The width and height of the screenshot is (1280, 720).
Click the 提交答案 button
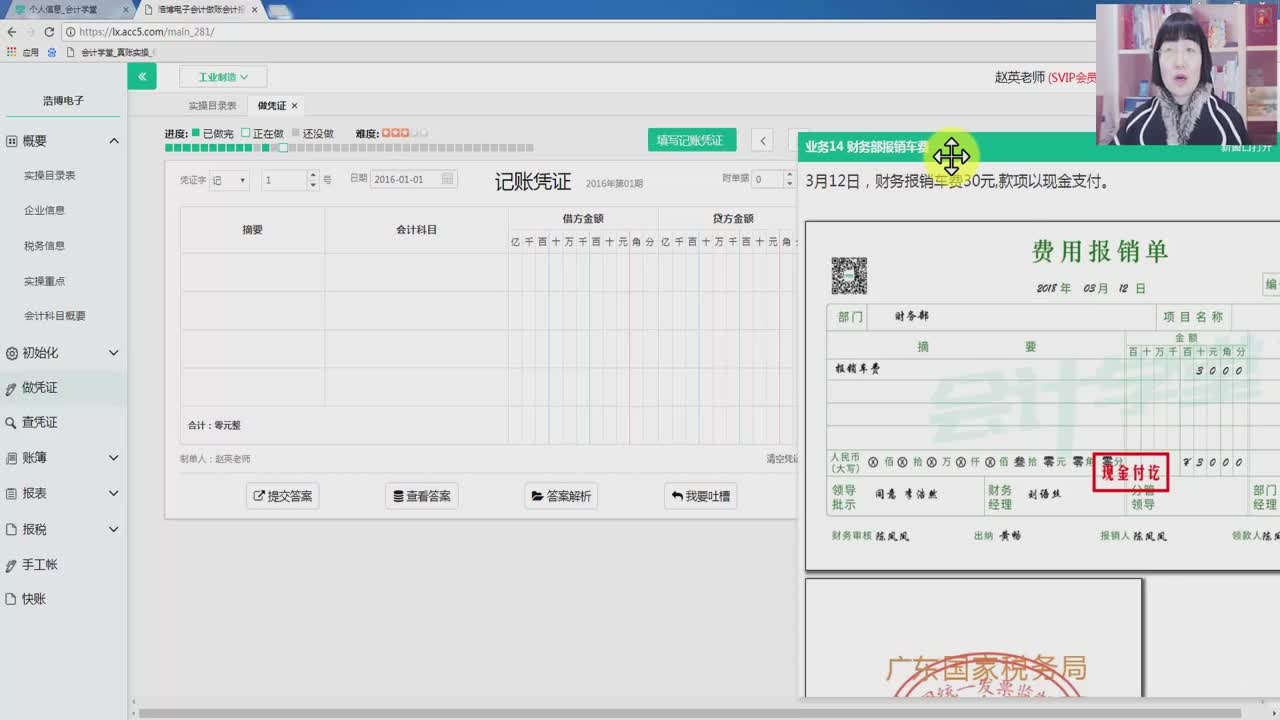tap(283, 496)
